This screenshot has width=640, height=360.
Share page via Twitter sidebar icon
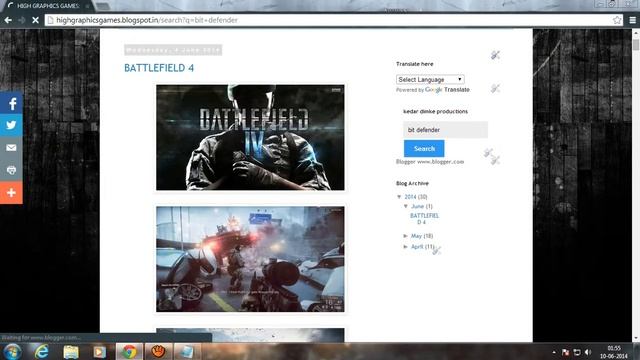pos(11,125)
